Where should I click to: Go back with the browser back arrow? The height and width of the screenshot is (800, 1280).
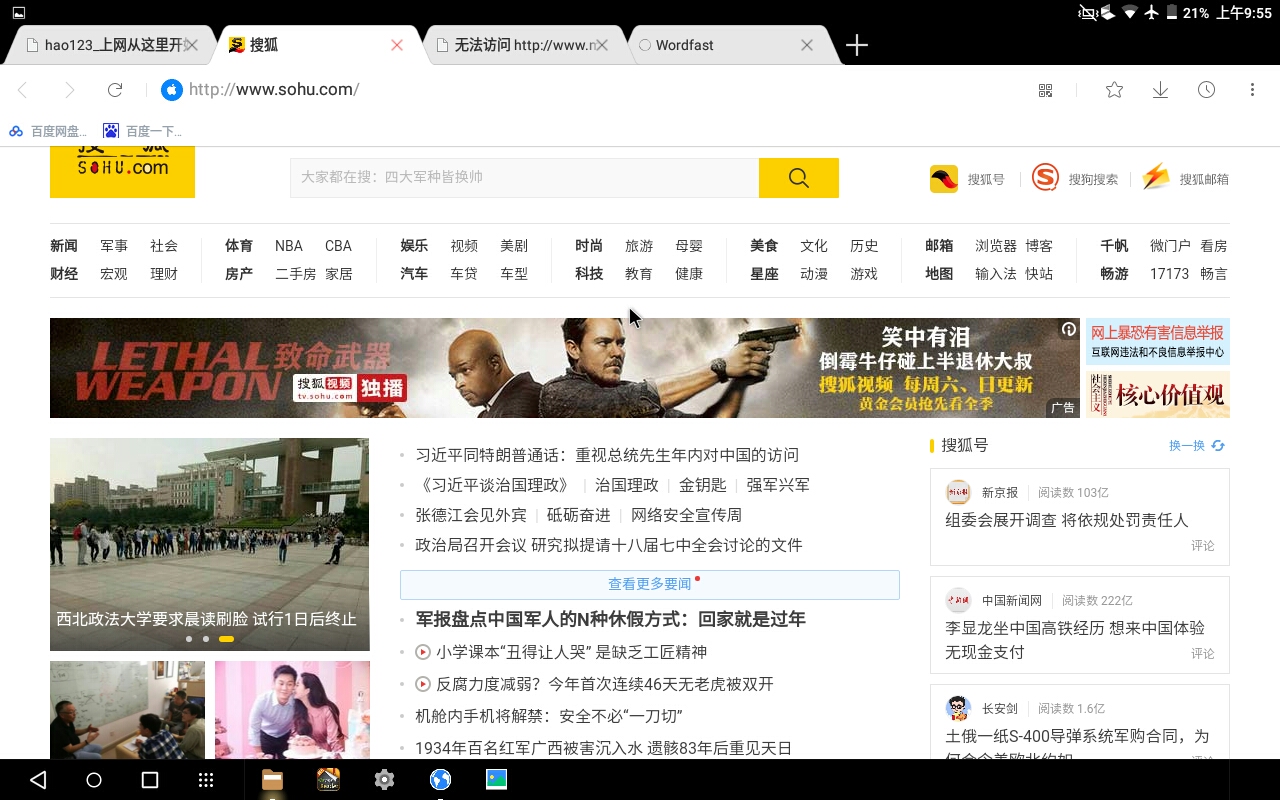click(22, 90)
